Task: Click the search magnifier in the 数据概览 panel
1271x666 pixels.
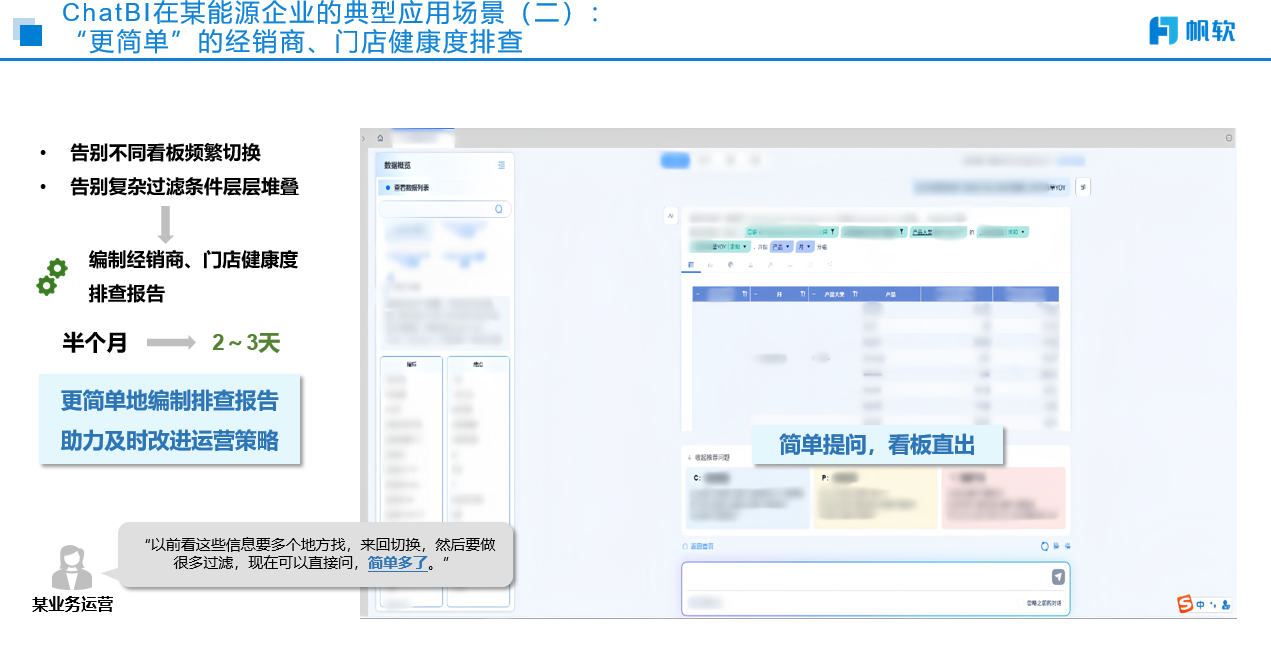Action: coord(499,209)
